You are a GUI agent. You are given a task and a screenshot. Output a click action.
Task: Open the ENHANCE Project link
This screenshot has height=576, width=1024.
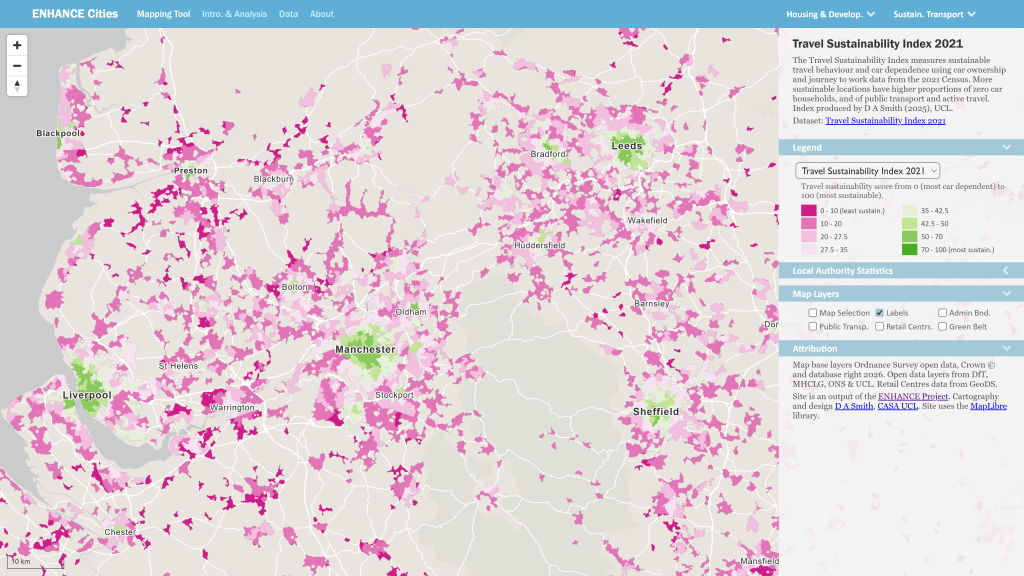(x=912, y=396)
